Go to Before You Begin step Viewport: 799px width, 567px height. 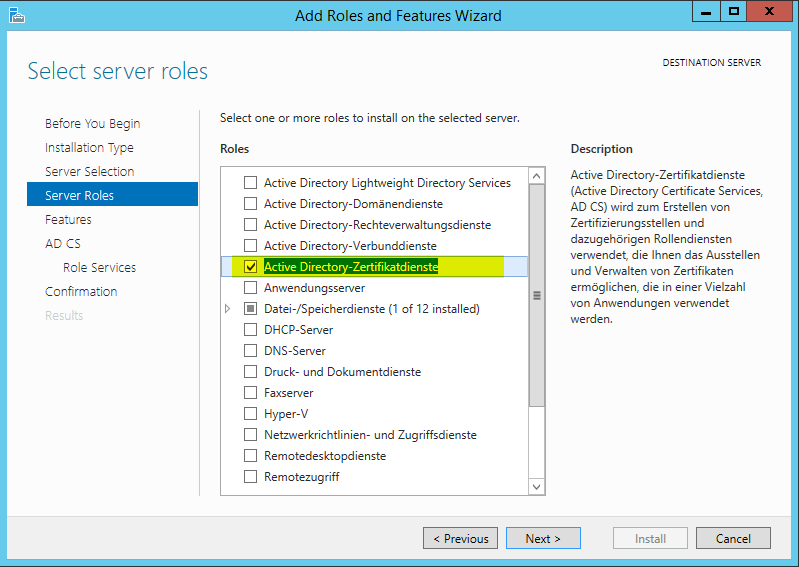92,124
